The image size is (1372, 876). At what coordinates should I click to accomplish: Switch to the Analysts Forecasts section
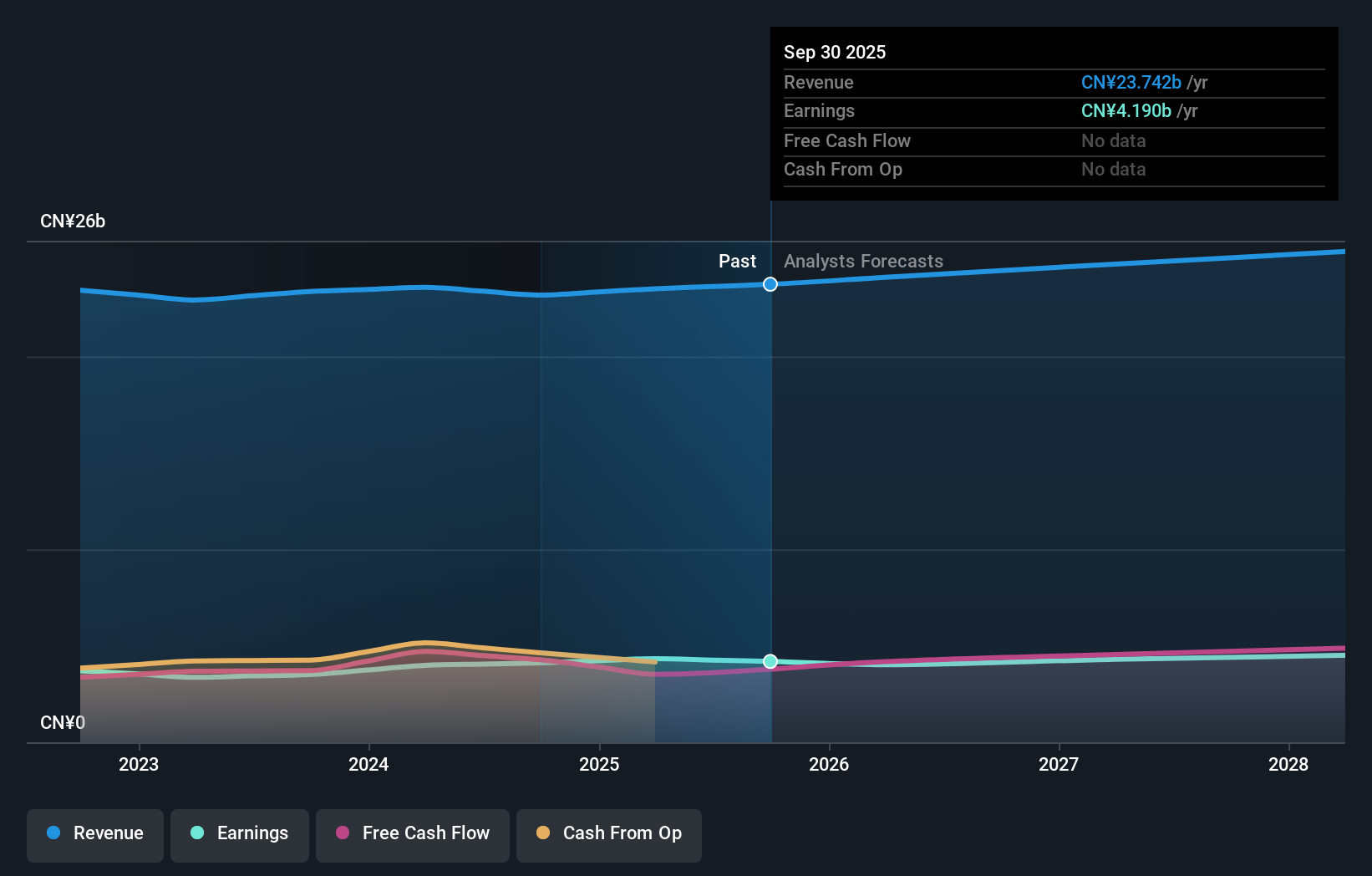[863, 261]
